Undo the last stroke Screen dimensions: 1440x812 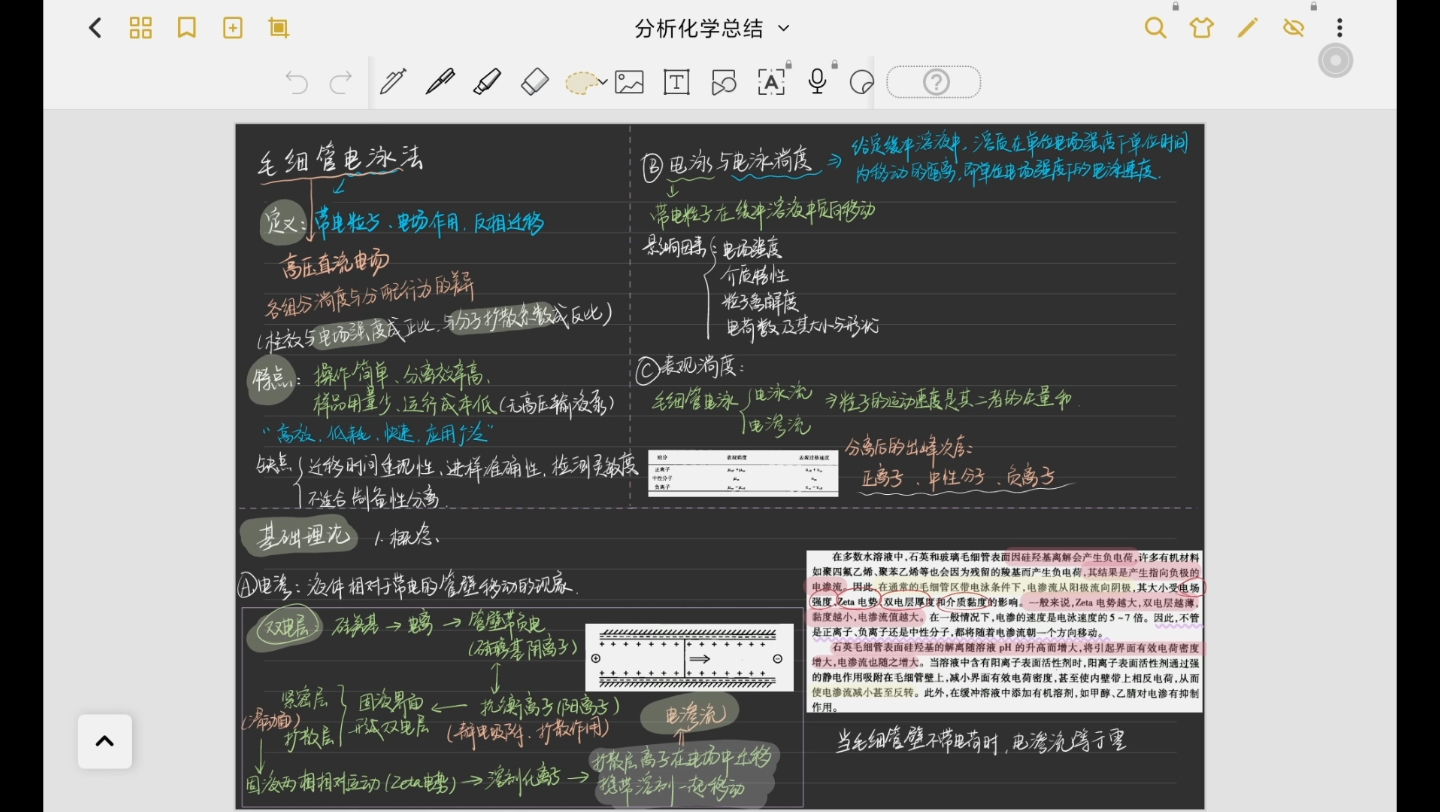297,82
